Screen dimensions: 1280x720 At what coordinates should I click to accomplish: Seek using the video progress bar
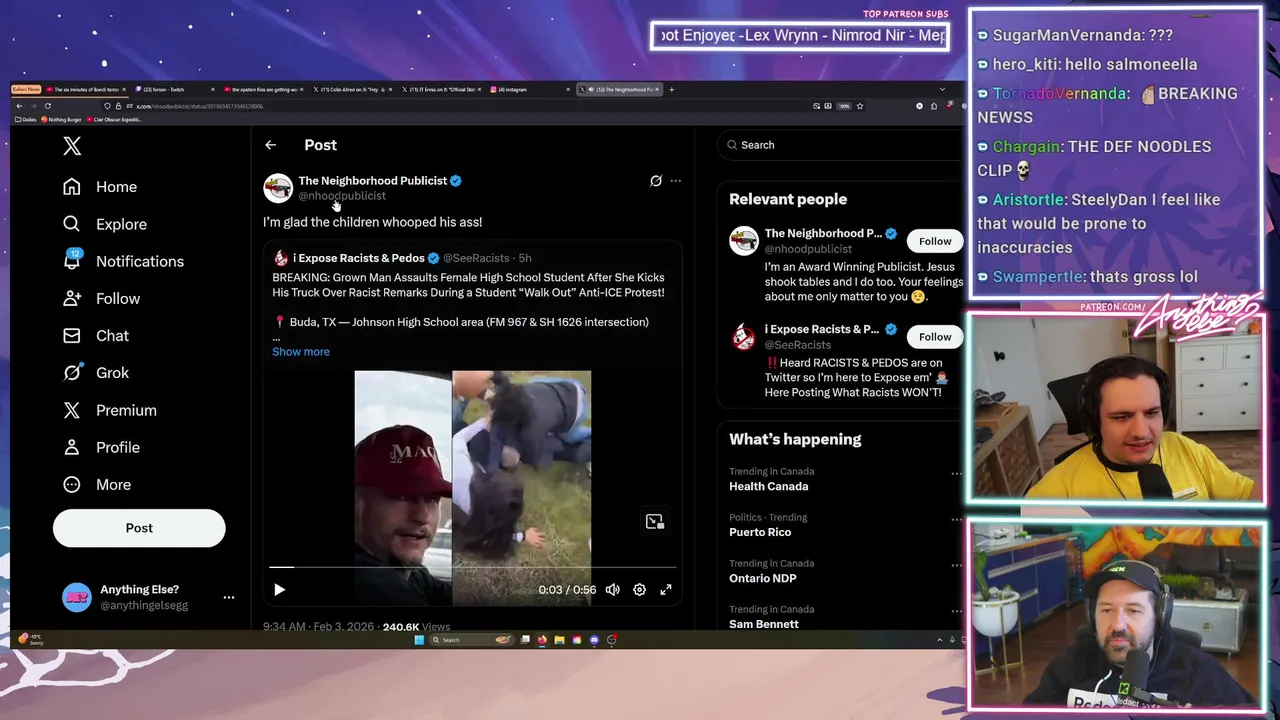click(472, 567)
